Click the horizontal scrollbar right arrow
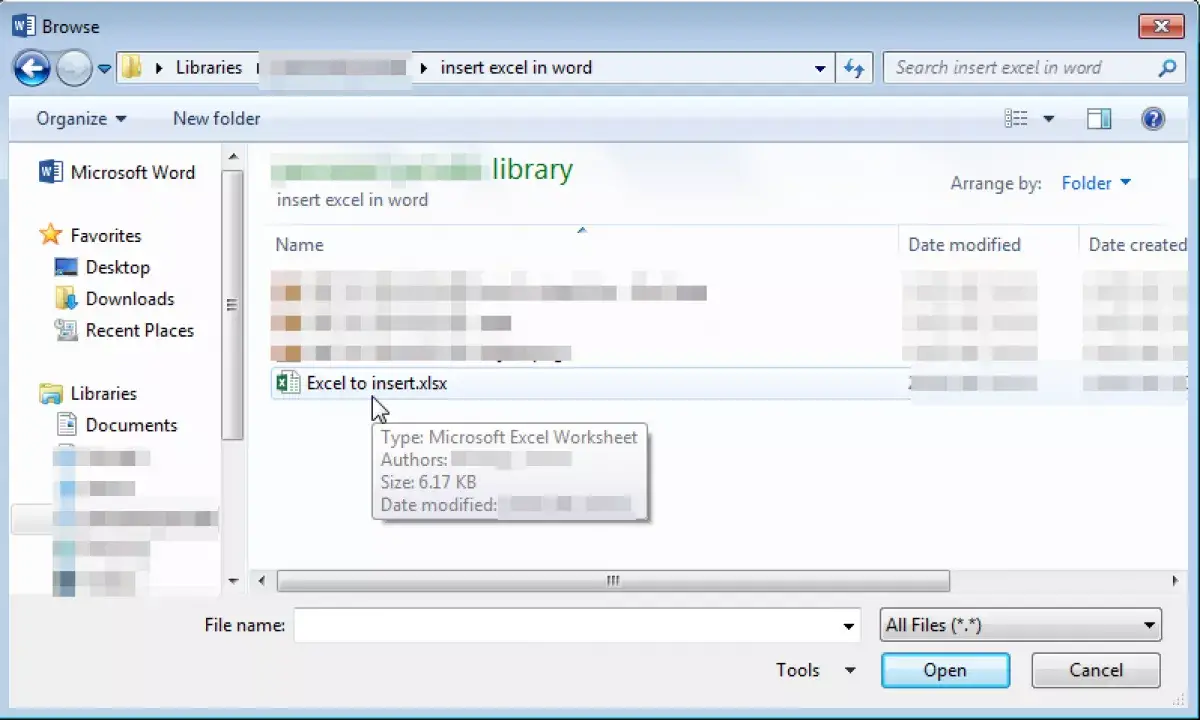This screenshot has height=720, width=1200. click(1175, 581)
